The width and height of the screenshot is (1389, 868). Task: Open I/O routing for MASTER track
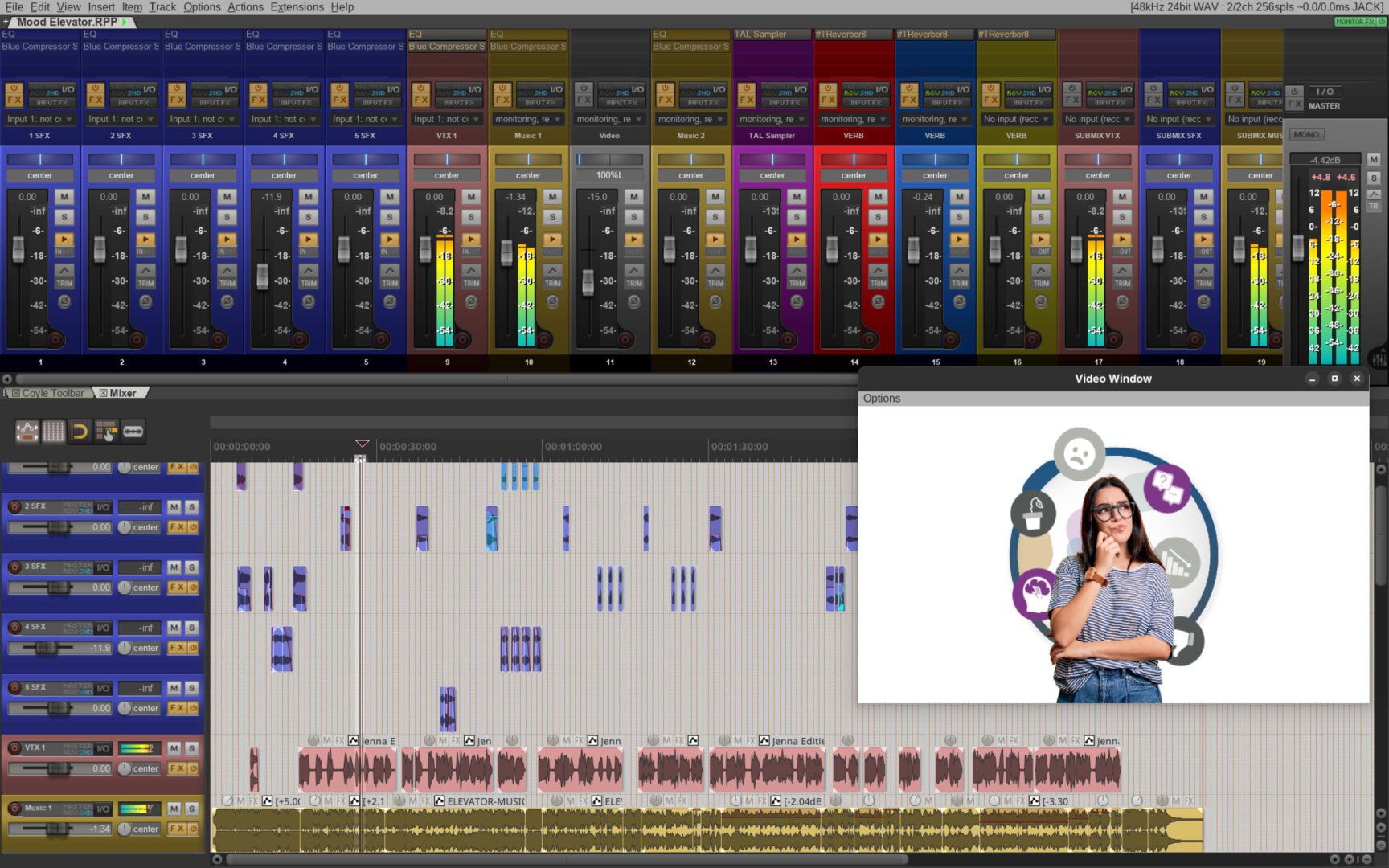click(1324, 92)
